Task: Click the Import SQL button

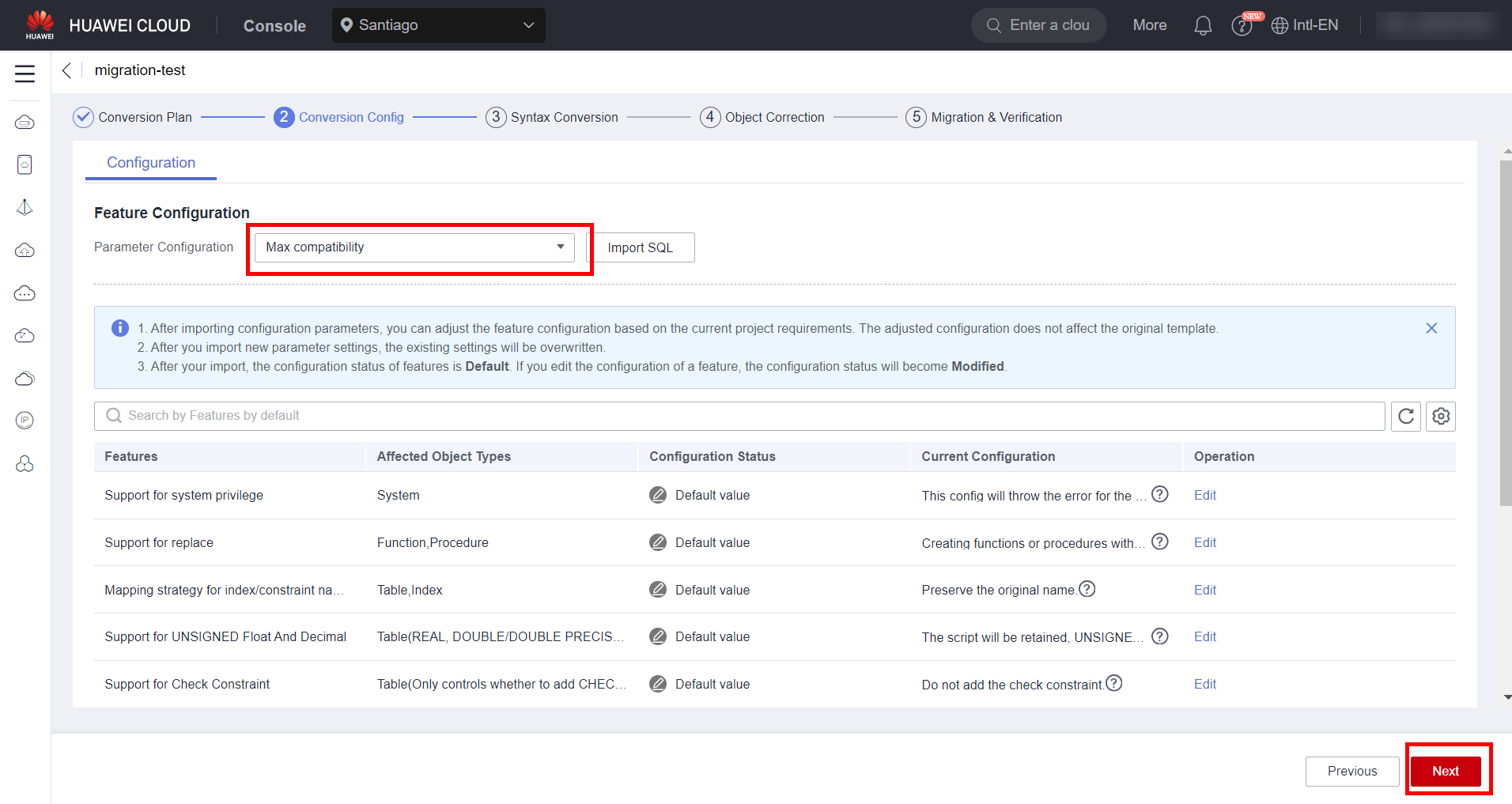Action: [x=640, y=247]
